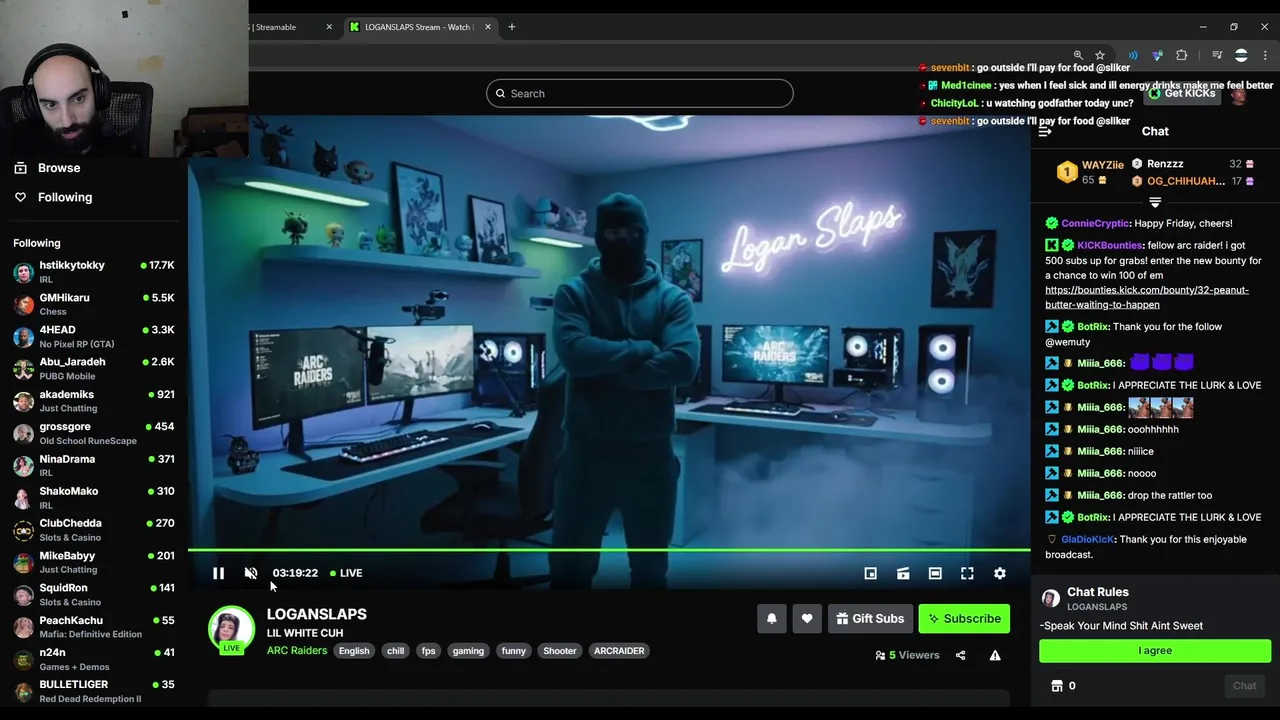
Task: Open Chrome zoom magnifier icon in address bar
Action: 1078,55
